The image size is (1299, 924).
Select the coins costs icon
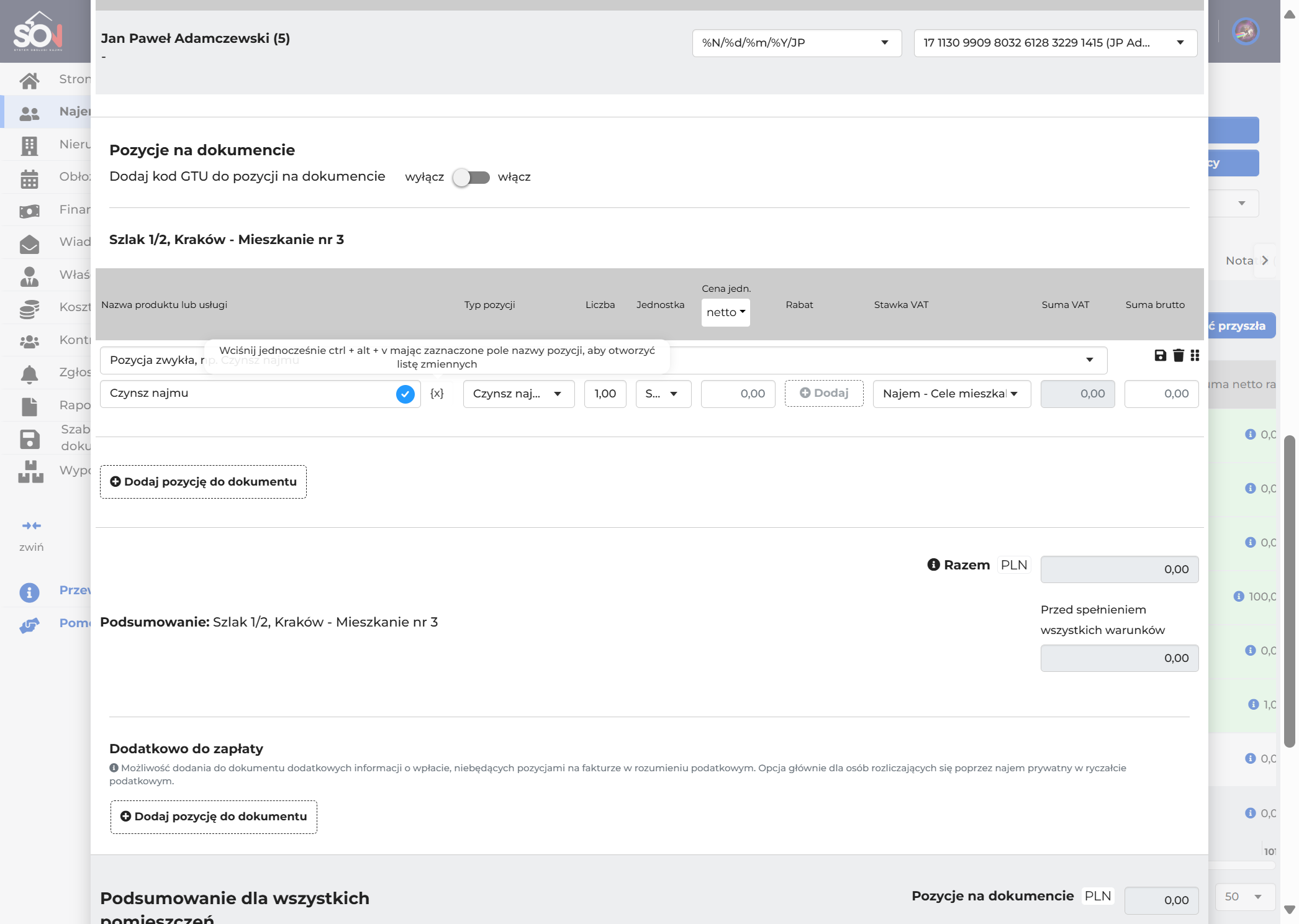(x=29, y=309)
